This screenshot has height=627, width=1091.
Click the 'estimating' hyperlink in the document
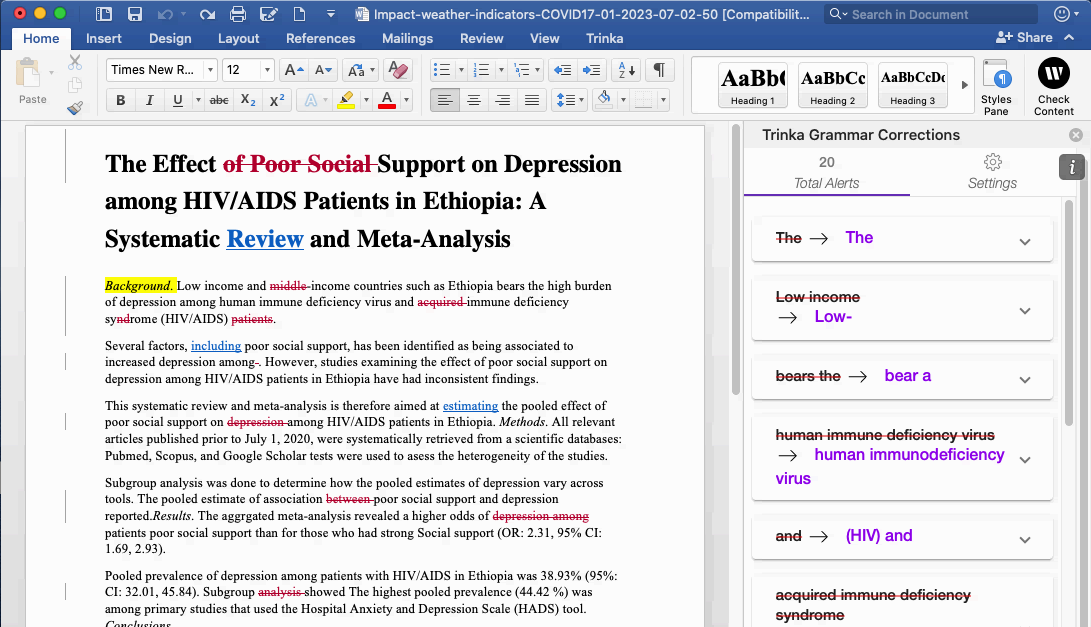pyautogui.click(x=470, y=406)
